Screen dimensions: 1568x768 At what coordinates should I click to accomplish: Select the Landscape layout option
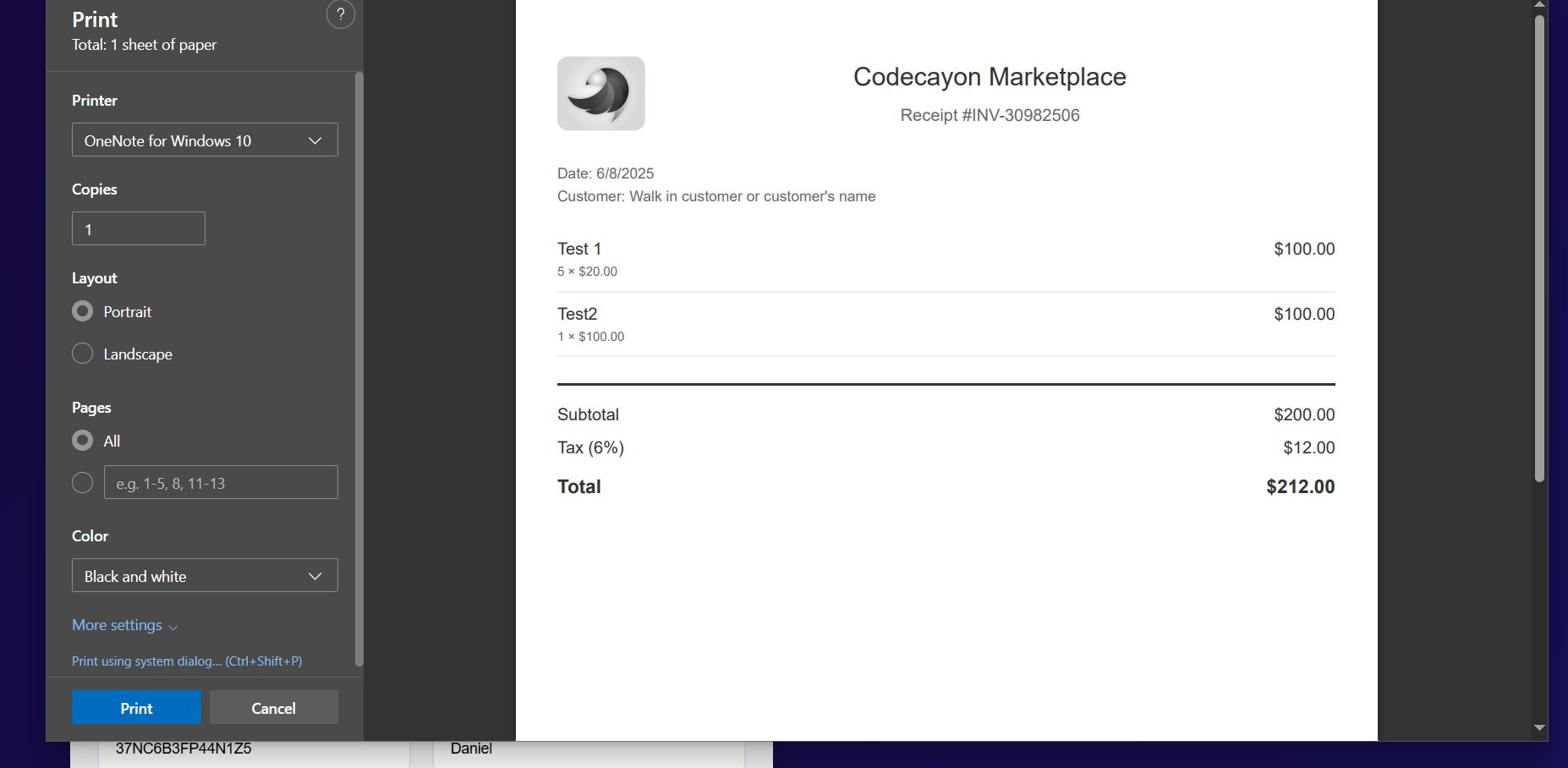(82, 354)
